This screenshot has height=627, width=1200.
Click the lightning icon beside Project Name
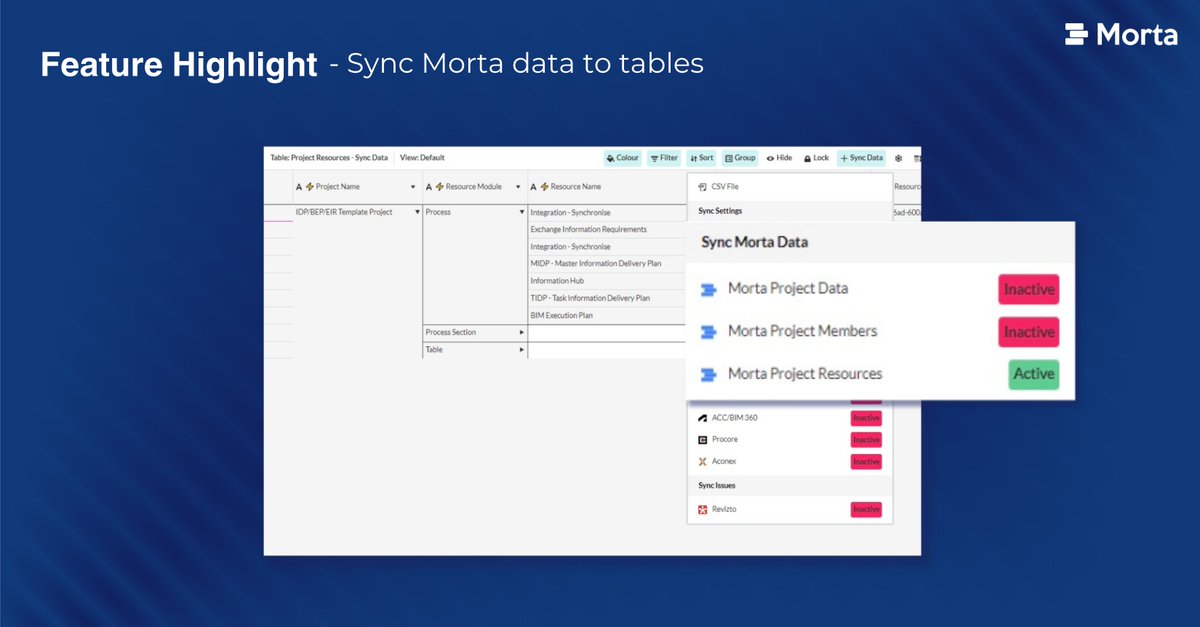[x=310, y=187]
